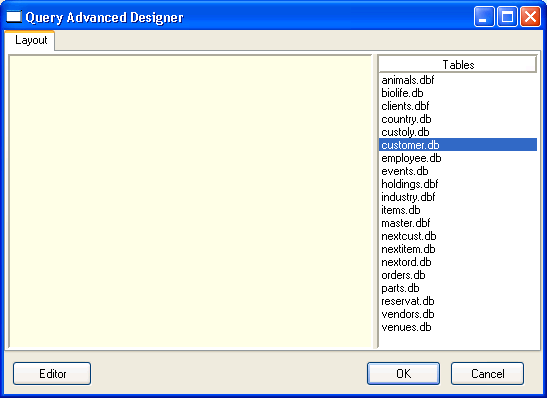Select animals.dbf in the Tables list
Image resolution: width=547 pixels, height=398 pixels.
click(x=458, y=80)
